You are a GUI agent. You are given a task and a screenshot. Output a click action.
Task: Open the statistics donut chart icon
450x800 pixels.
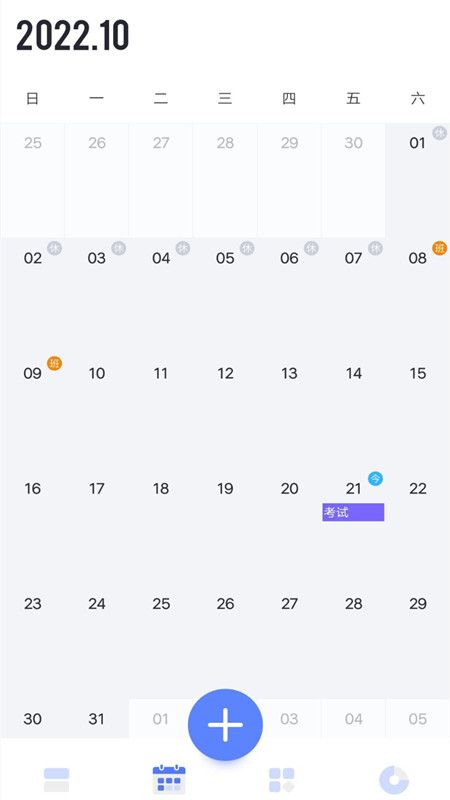[394, 780]
